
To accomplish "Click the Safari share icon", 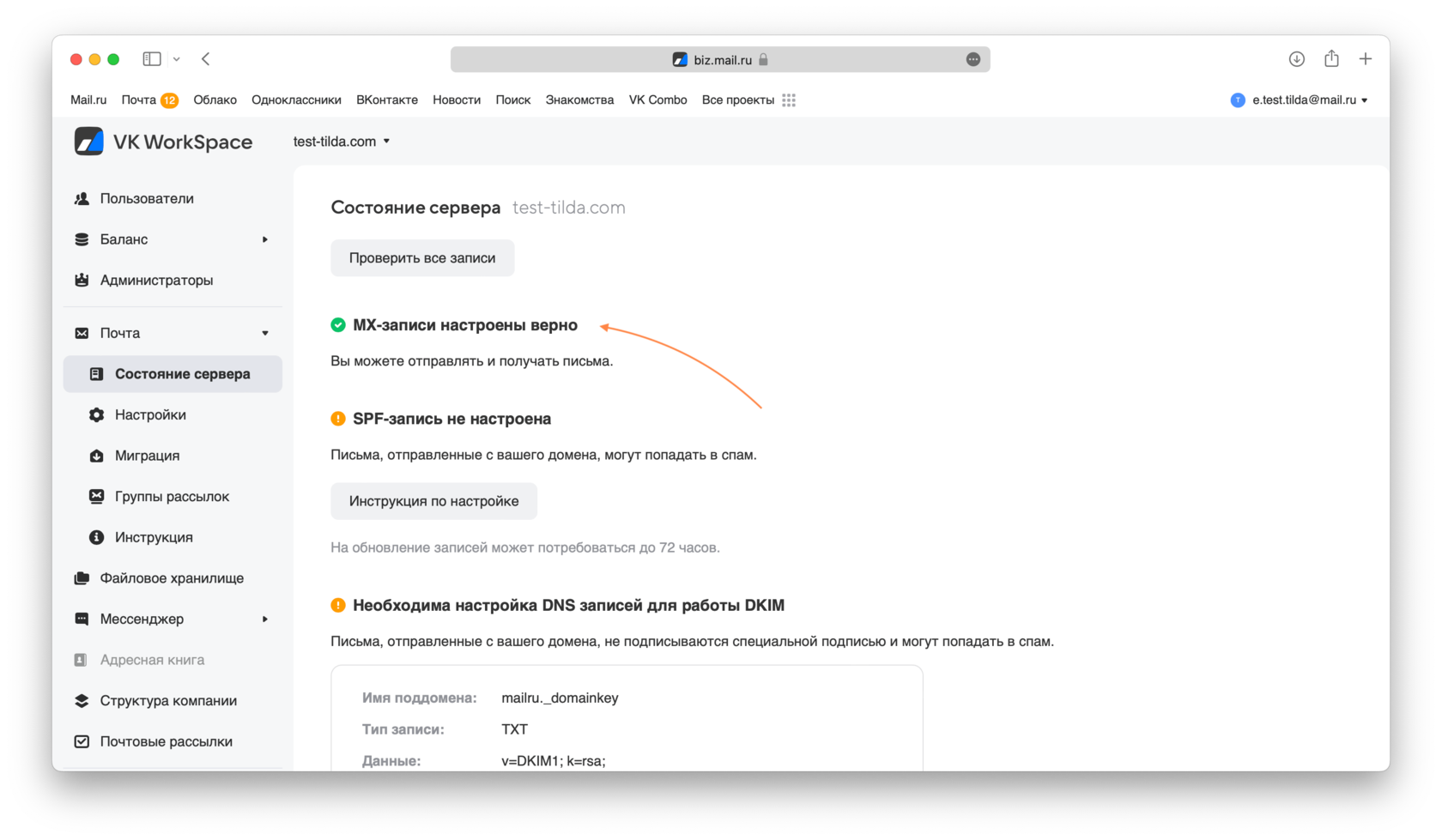I will [x=1331, y=58].
